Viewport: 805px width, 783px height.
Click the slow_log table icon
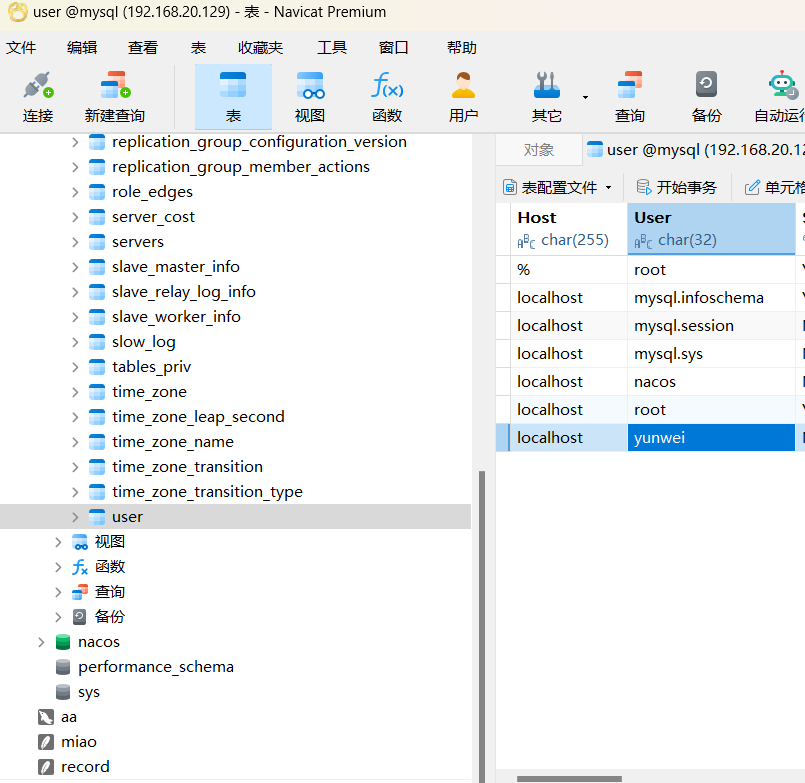click(x=97, y=342)
